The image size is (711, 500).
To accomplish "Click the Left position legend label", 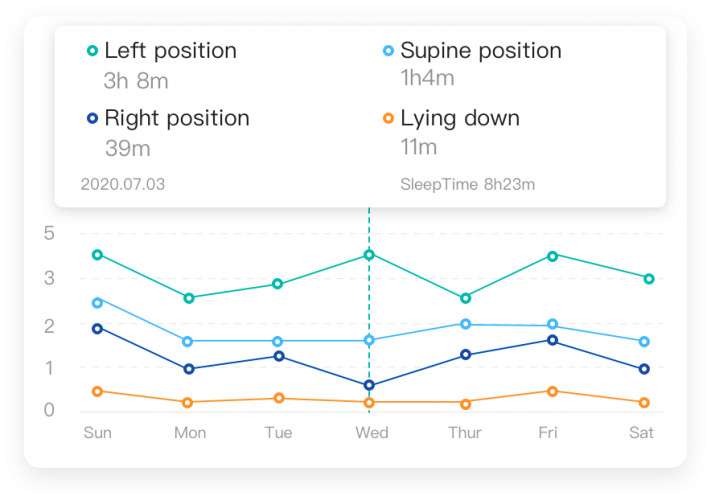I will pyautogui.click(x=170, y=51).
